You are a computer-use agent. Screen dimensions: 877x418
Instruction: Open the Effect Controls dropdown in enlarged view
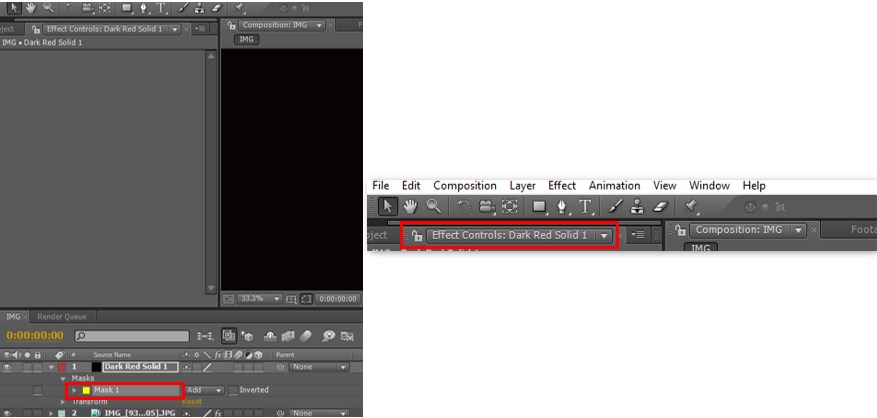(604, 236)
